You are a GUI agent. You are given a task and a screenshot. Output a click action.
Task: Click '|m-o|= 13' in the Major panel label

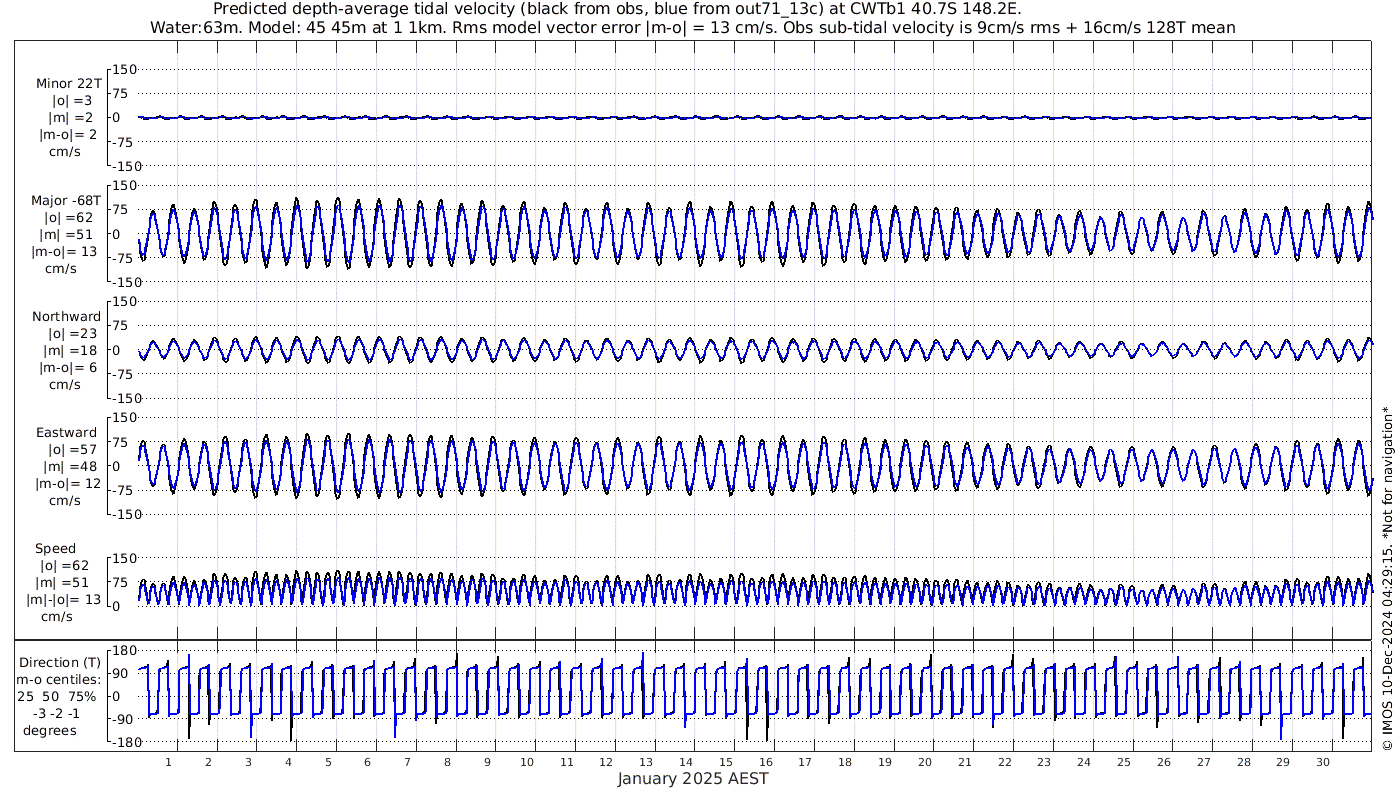click(x=64, y=251)
